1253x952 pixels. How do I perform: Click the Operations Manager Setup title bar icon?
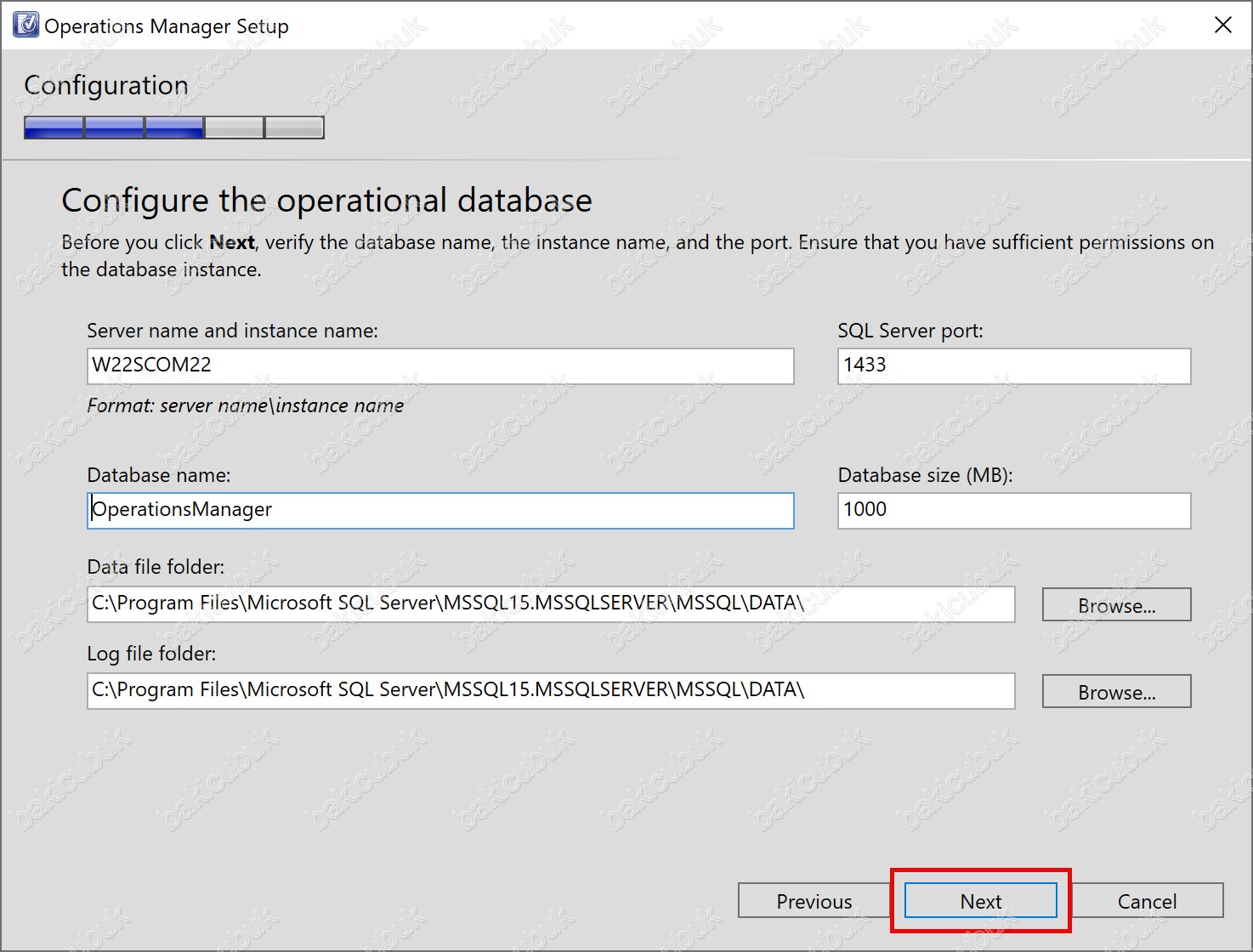click(x=26, y=25)
